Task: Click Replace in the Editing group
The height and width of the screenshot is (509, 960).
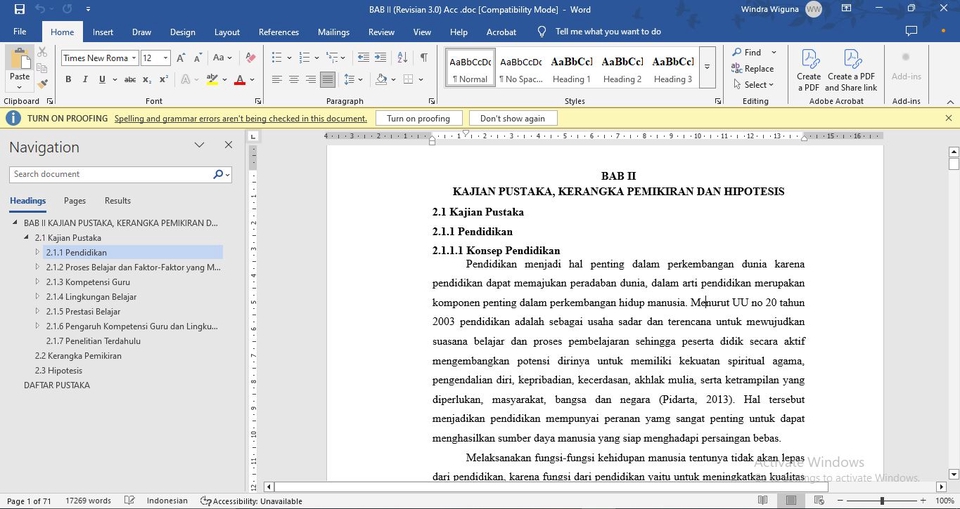Action: coord(753,69)
